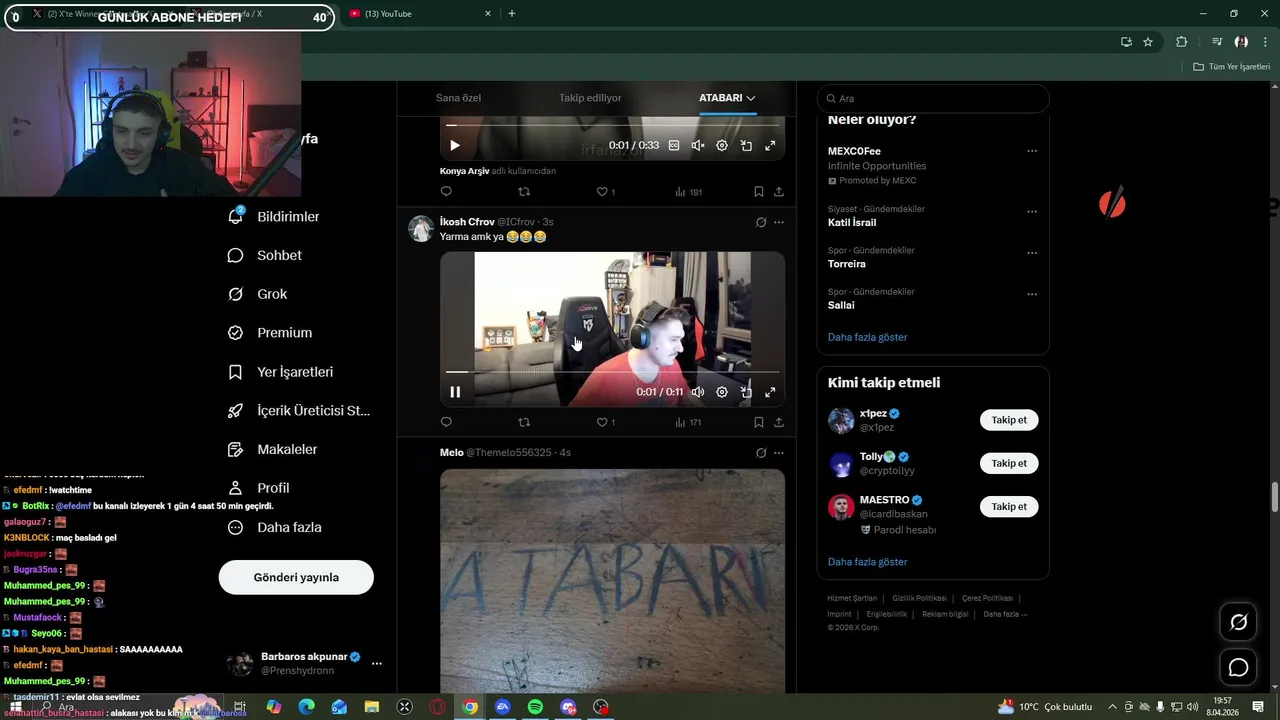The width and height of the screenshot is (1280, 720).
Task: Repost İkosh Cfrov's post
Action: [524, 422]
